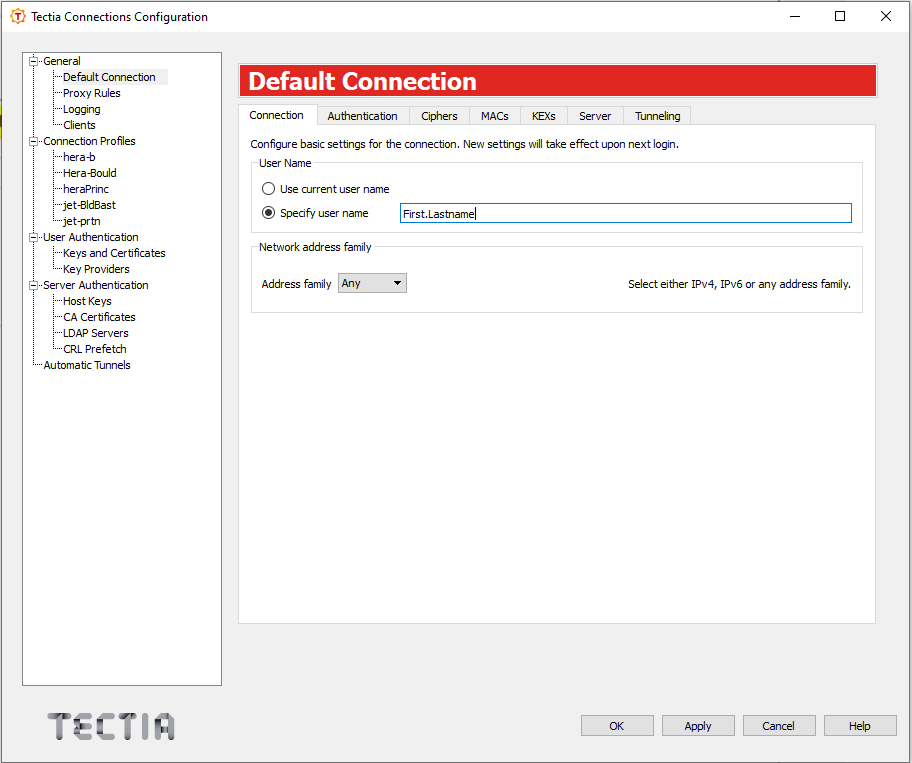Image resolution: width=912 pixels, height=763 pixels.
Task: Collapse the General tree node
Action: click(x=34, y=61)
